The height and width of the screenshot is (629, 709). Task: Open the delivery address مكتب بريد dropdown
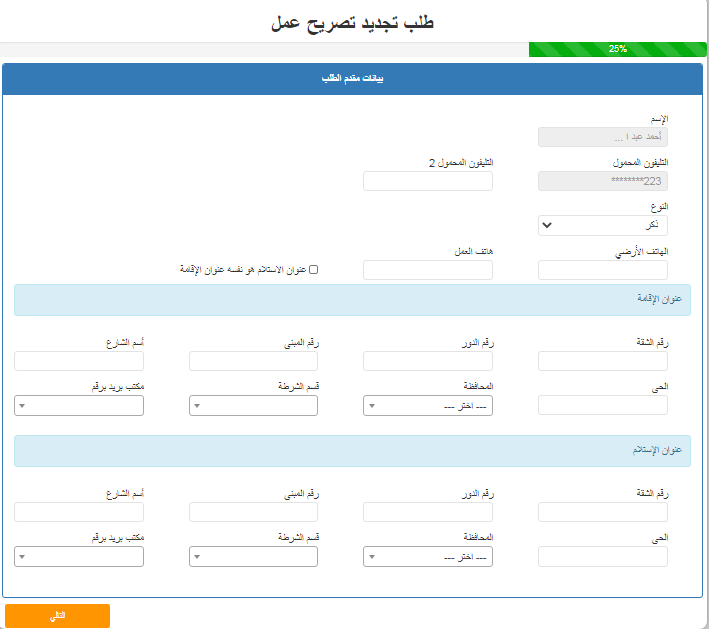tap(79, 557)
